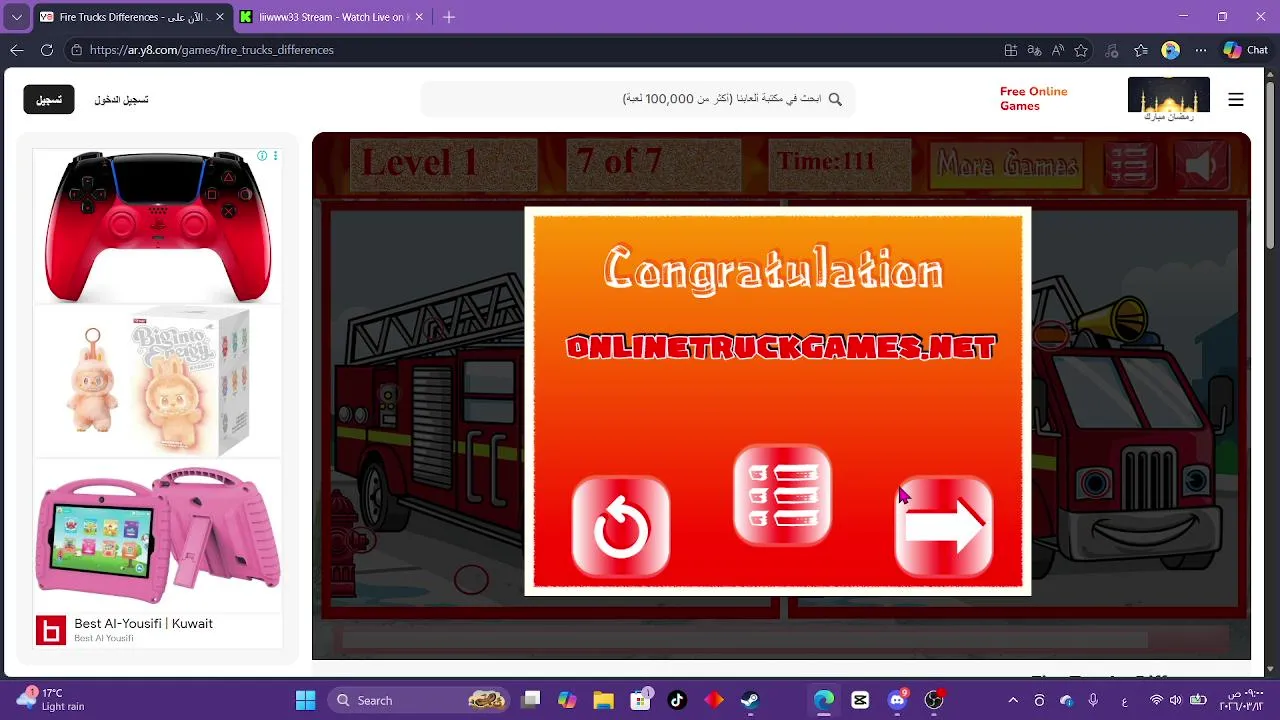Viewport: 1280px width, 720px height.
Task: Click the Ramadan Mubarak banner image
Action: coord(1169,99)
